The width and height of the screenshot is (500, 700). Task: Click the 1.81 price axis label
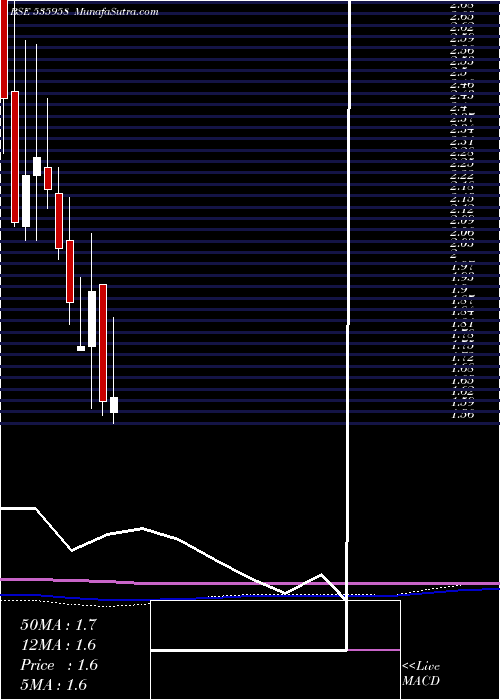point(462,323)
